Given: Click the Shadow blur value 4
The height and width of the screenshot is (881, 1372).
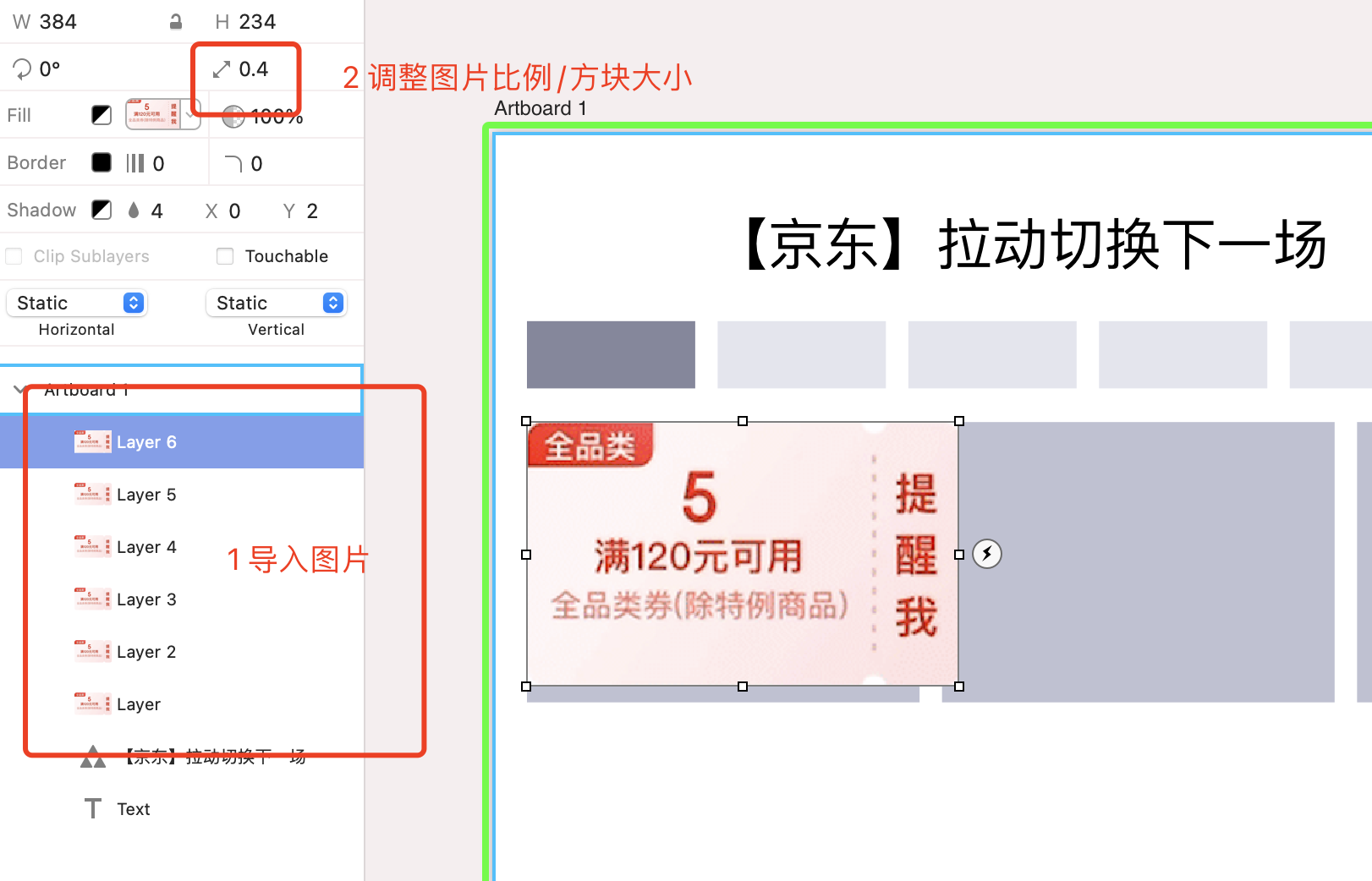Looking at the screenshot, I should coord(156,211).
